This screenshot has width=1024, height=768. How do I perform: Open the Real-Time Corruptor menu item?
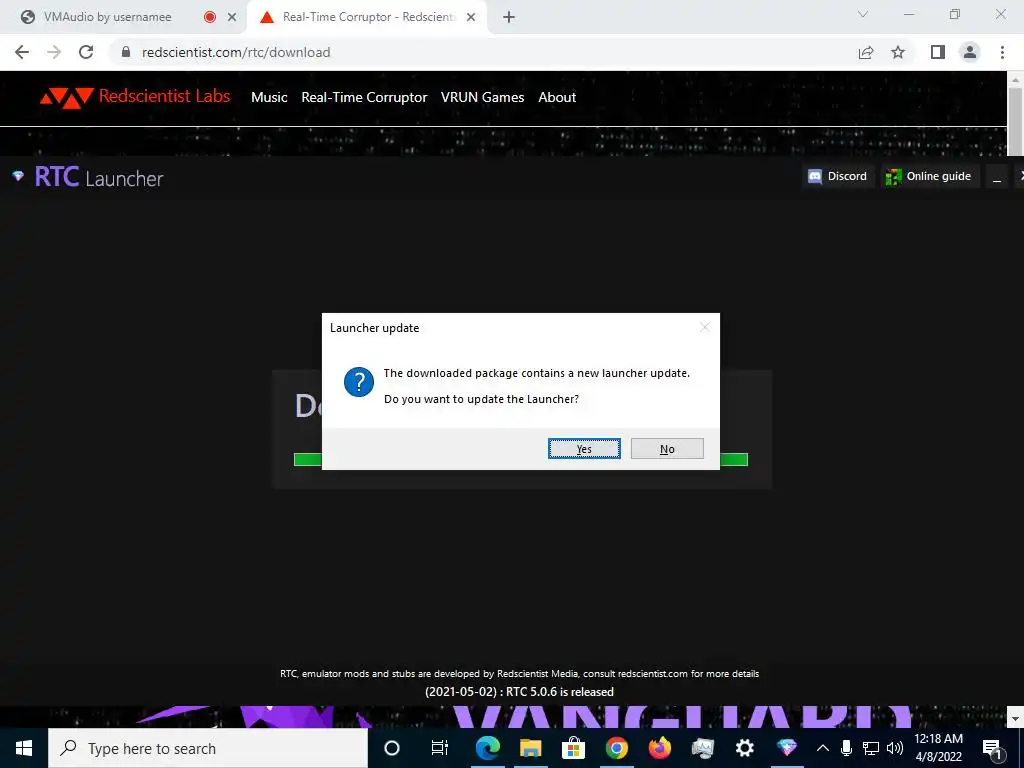pos(364,97)
